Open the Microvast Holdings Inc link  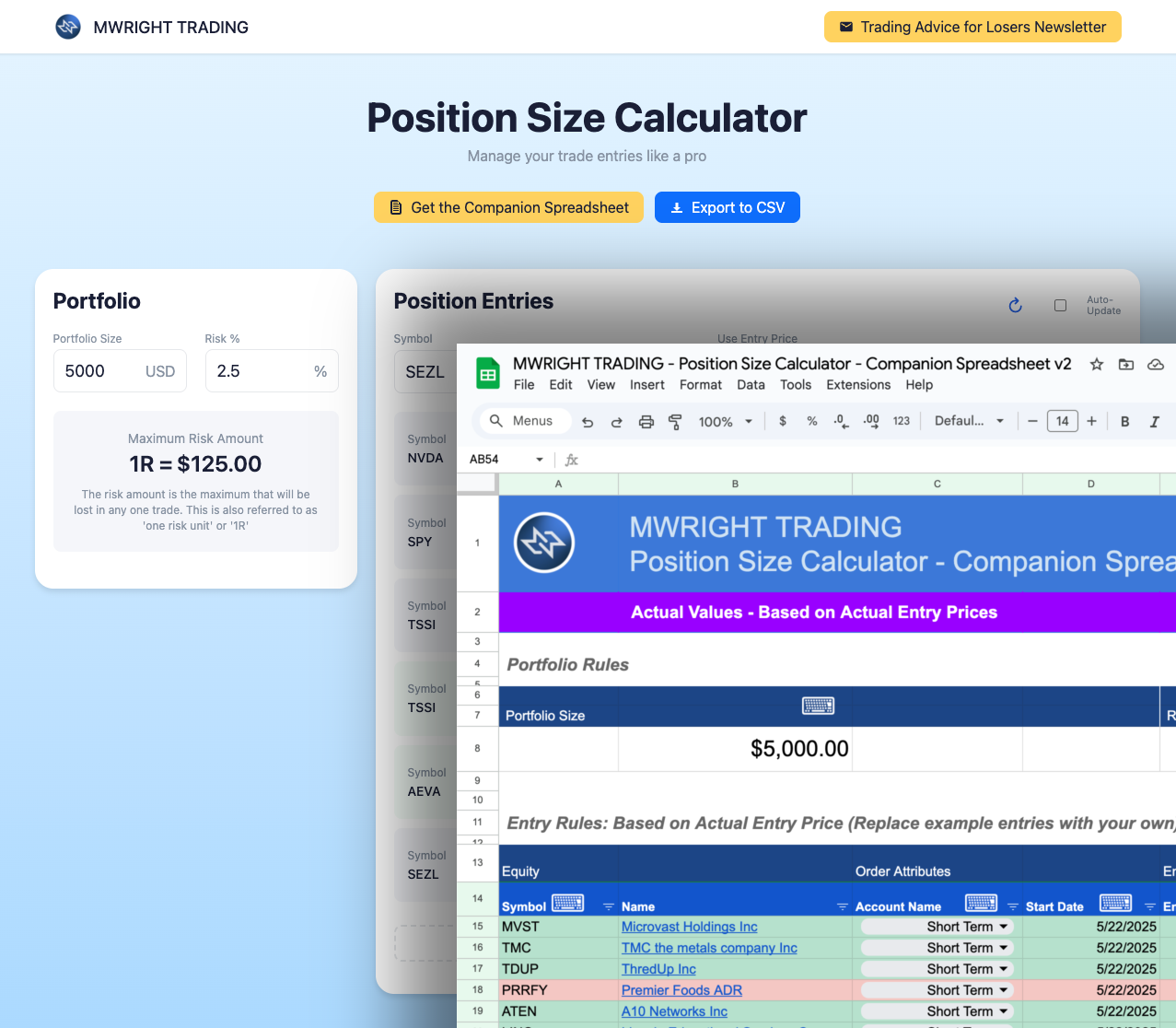coord(689,927)
